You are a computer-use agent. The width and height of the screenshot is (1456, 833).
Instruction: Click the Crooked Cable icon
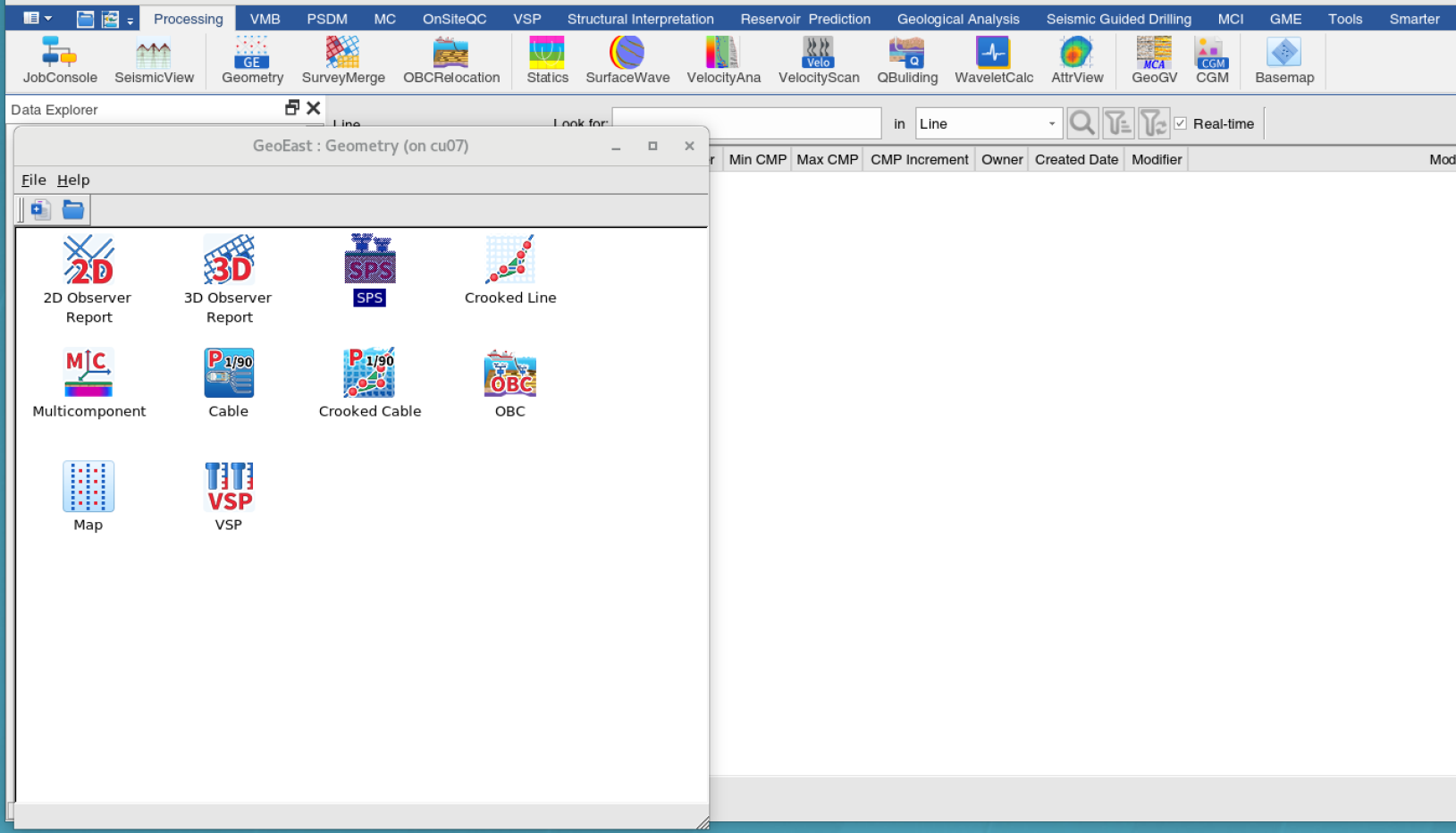(369, 374)
